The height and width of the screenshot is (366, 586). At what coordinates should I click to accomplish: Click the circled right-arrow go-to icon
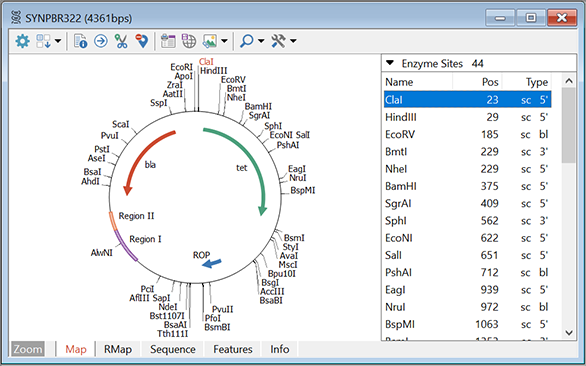(101, 41)
